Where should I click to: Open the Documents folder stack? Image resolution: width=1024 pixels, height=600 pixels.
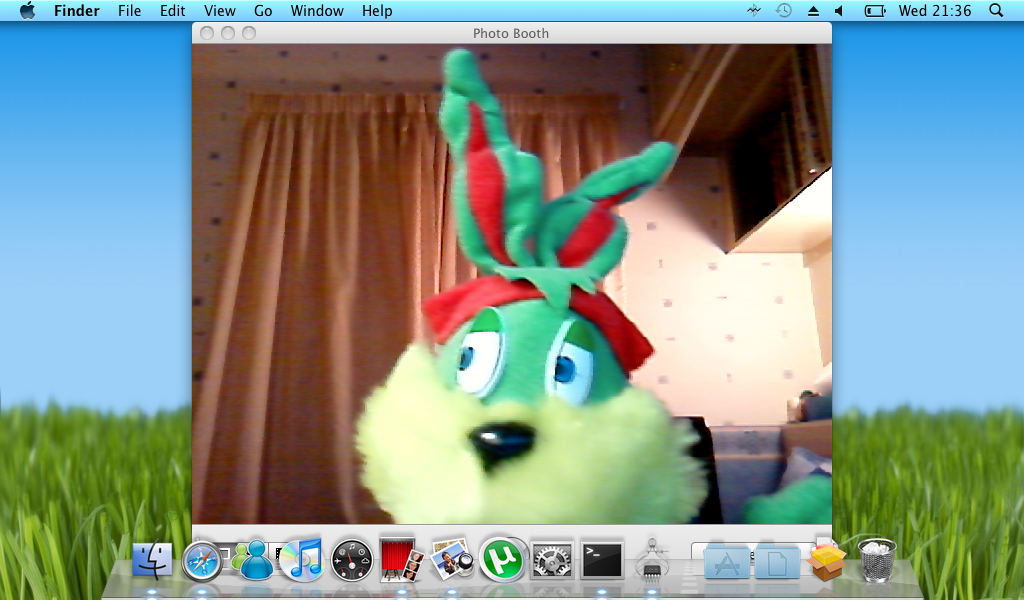777,561
